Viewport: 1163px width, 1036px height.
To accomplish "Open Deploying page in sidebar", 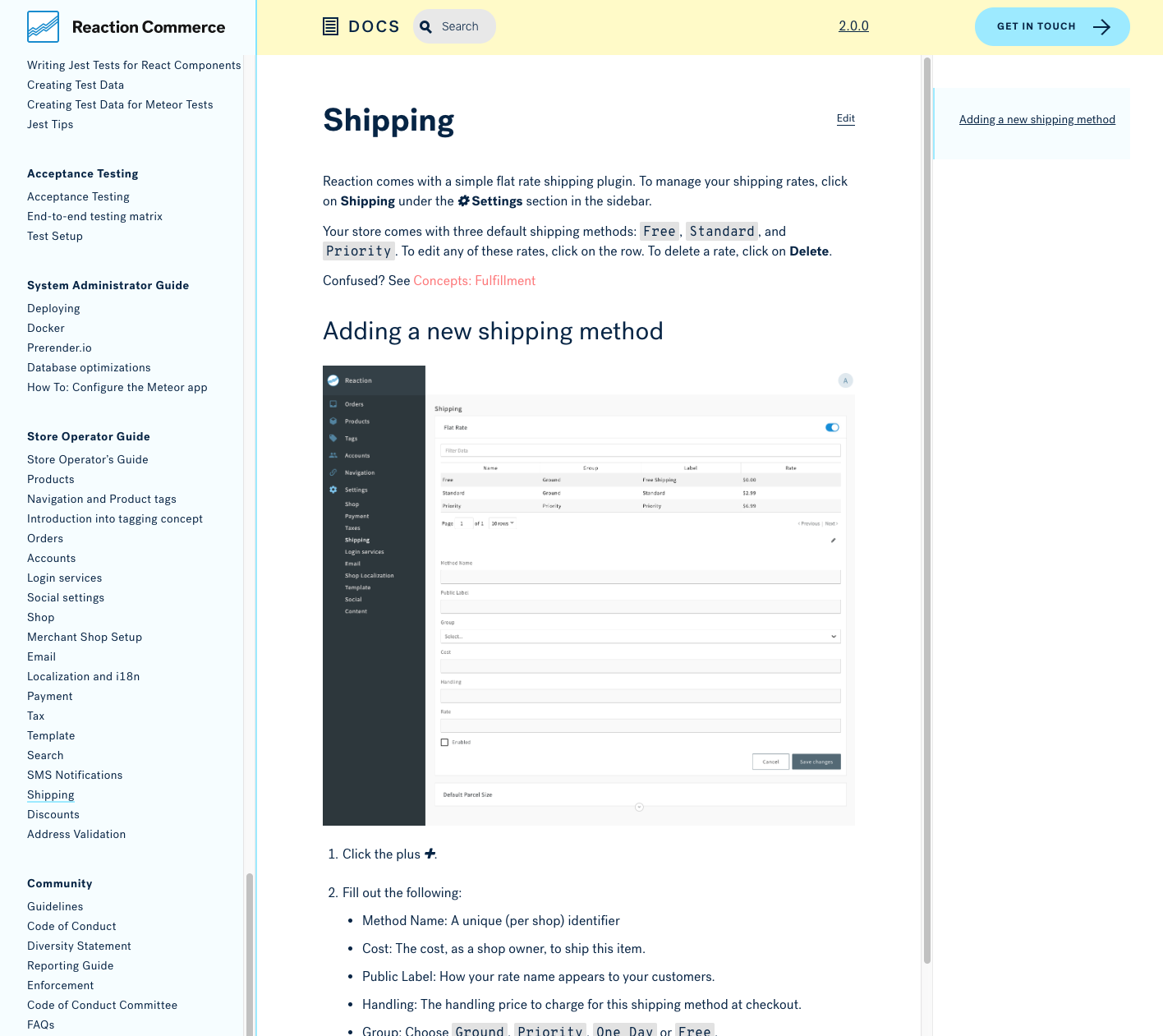I will pyautogui.click(x=53, y=309).
